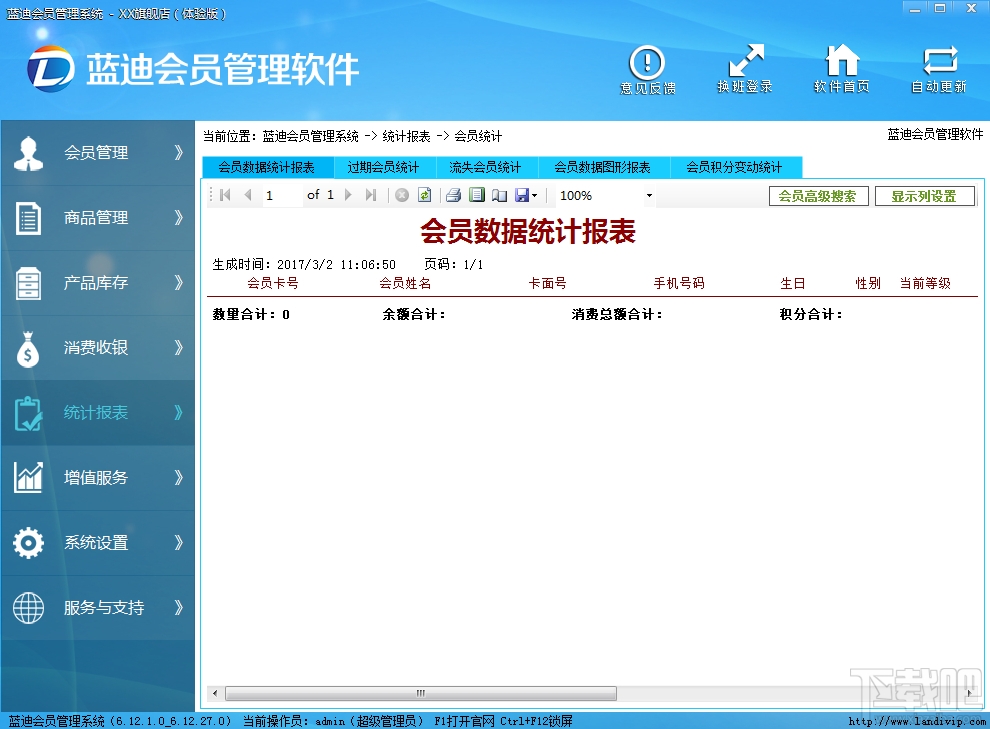
Task: Click the 换班登录 shift login icon
Action: (744, 68)
